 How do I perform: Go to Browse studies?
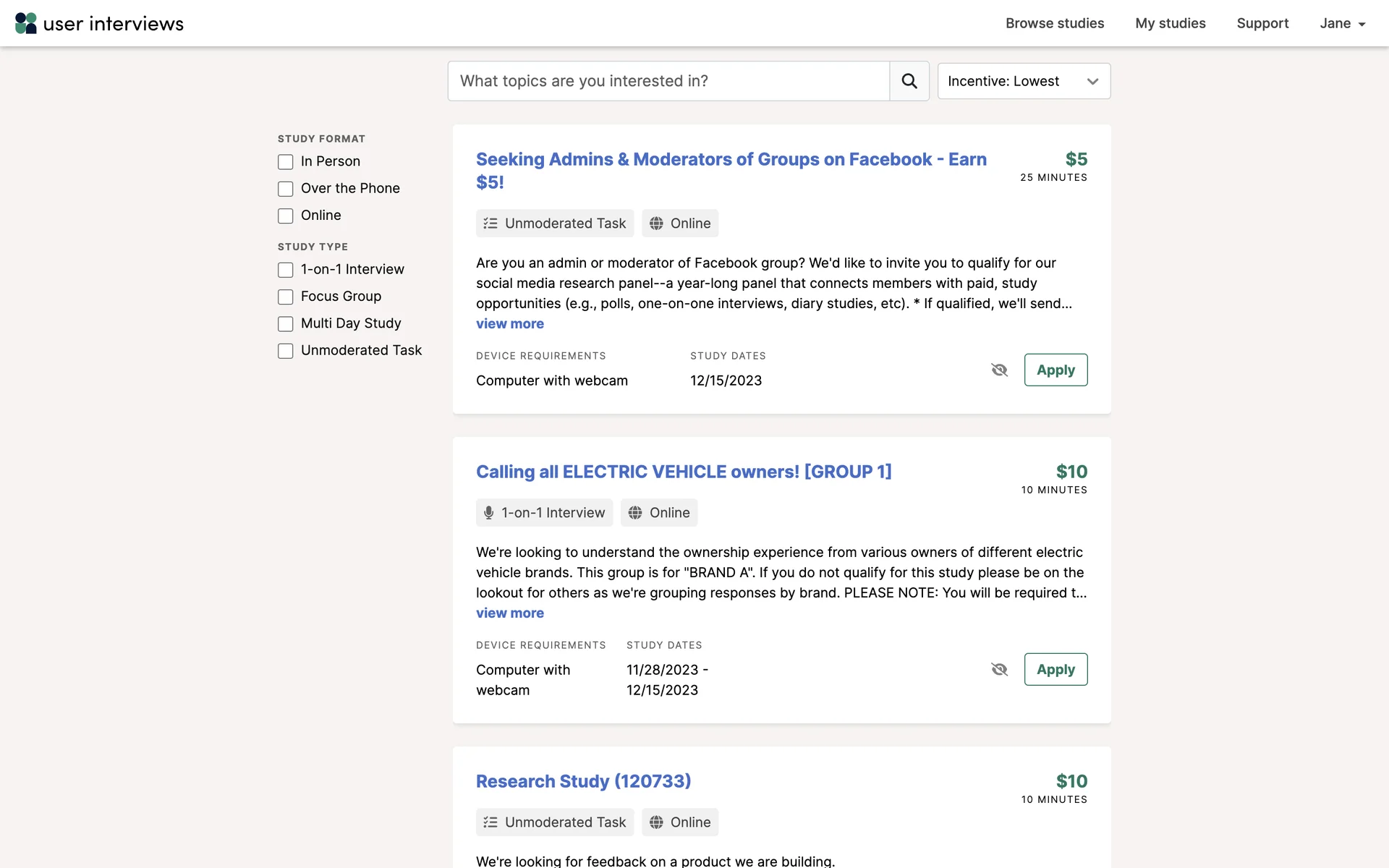click(1054, 23)
